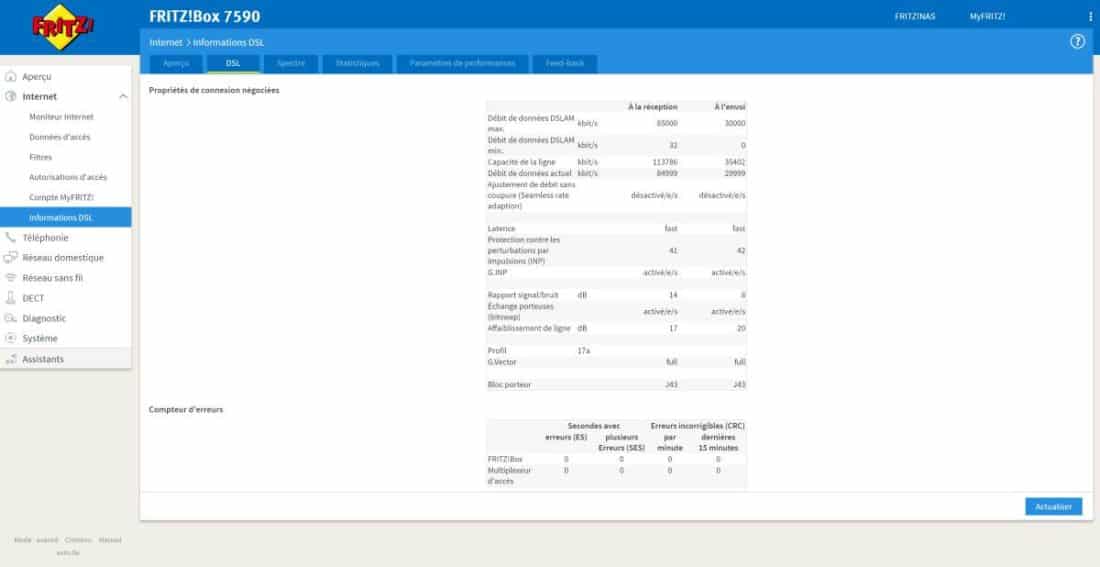1100x567 pixels.
Task: Open Autorisations d'accès in sidebar
Action: (68, 178)
